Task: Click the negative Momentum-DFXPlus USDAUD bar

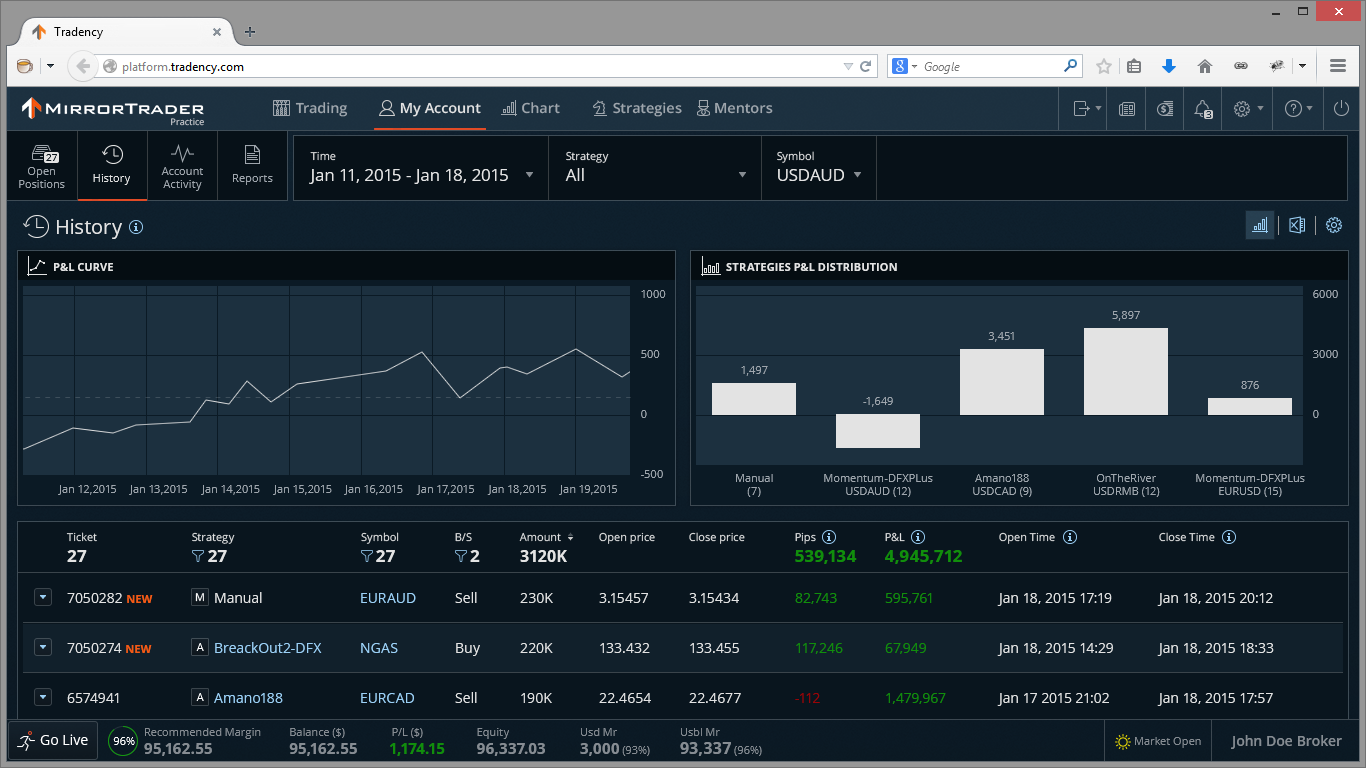Action: [878, 431]
